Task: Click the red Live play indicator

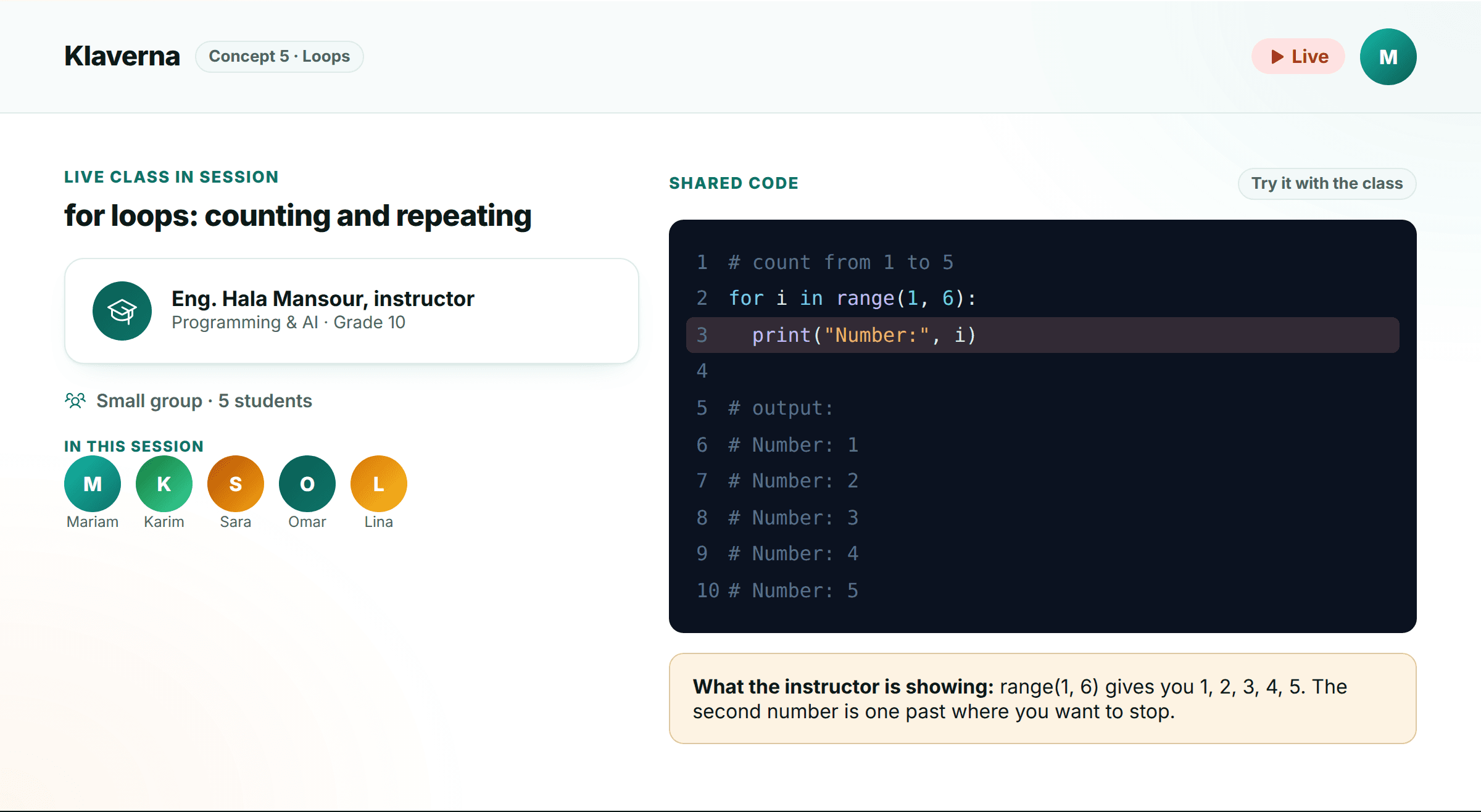Action: tap(1298, 57)
